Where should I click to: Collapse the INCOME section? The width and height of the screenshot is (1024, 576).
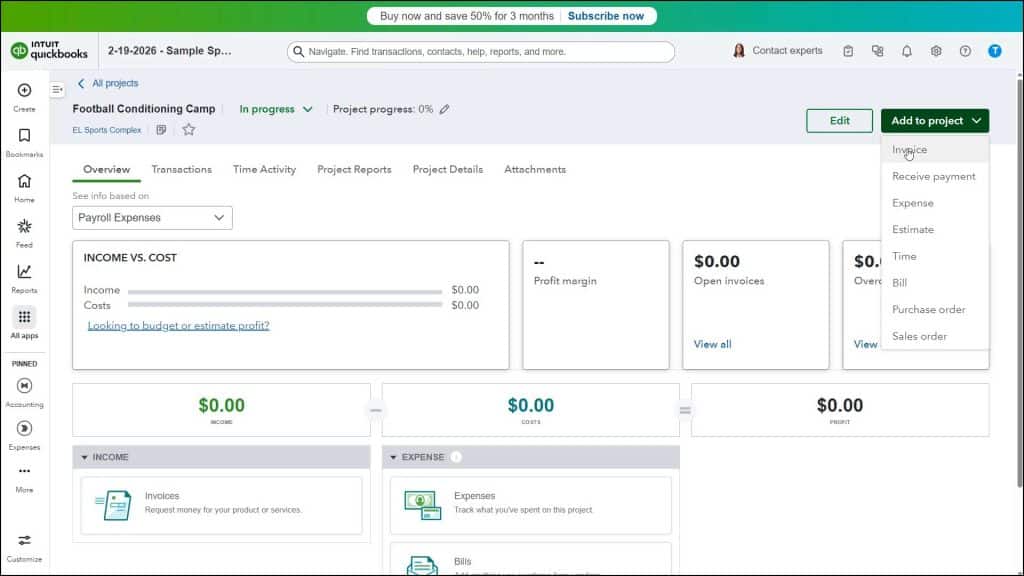(x=83, y=457)
